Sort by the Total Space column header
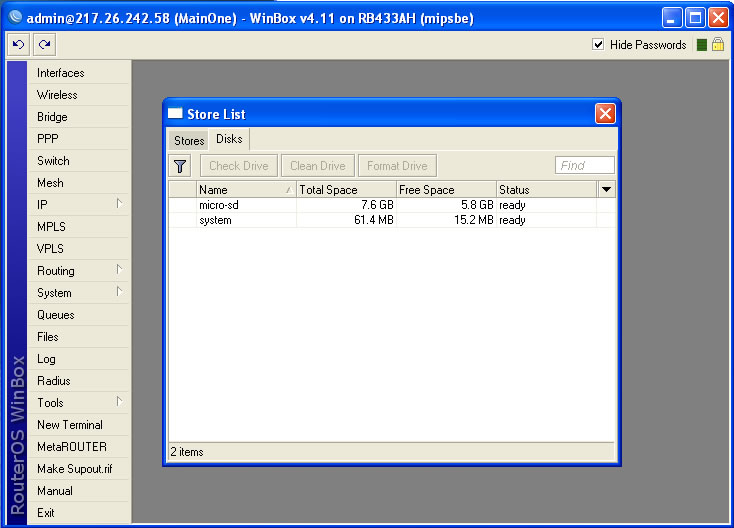The height and width of the screenshot is (528, 734). 346,190
